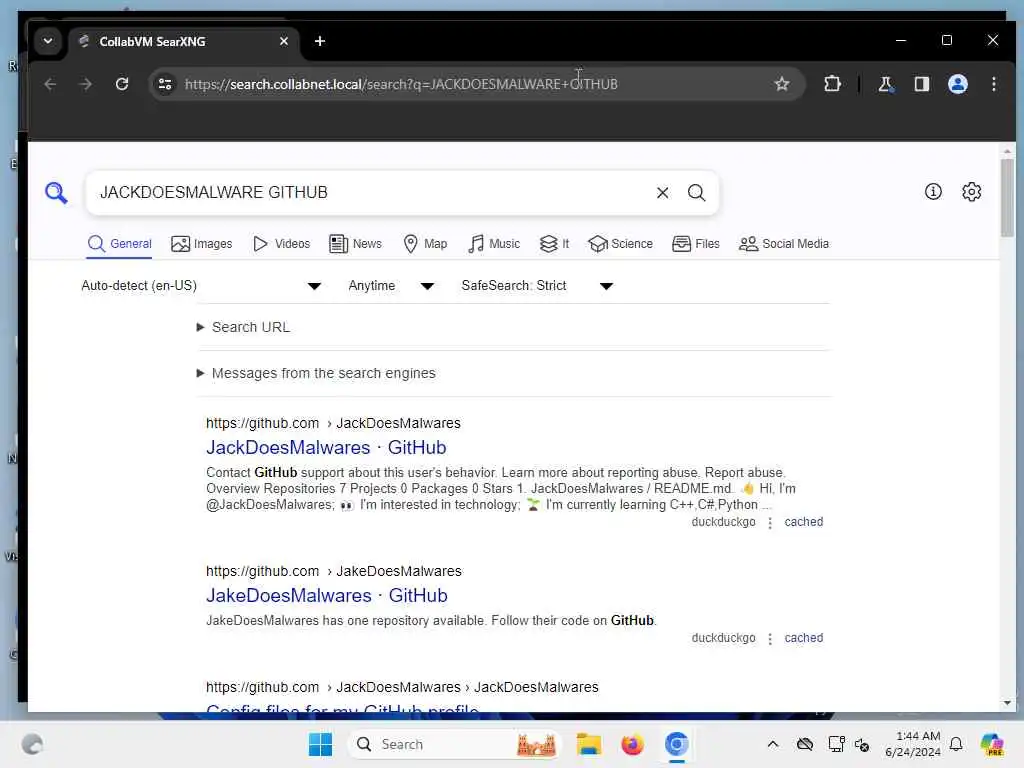Switch to Map category
This screenshot has height=768, width=1024.
(x=425, y=244)
